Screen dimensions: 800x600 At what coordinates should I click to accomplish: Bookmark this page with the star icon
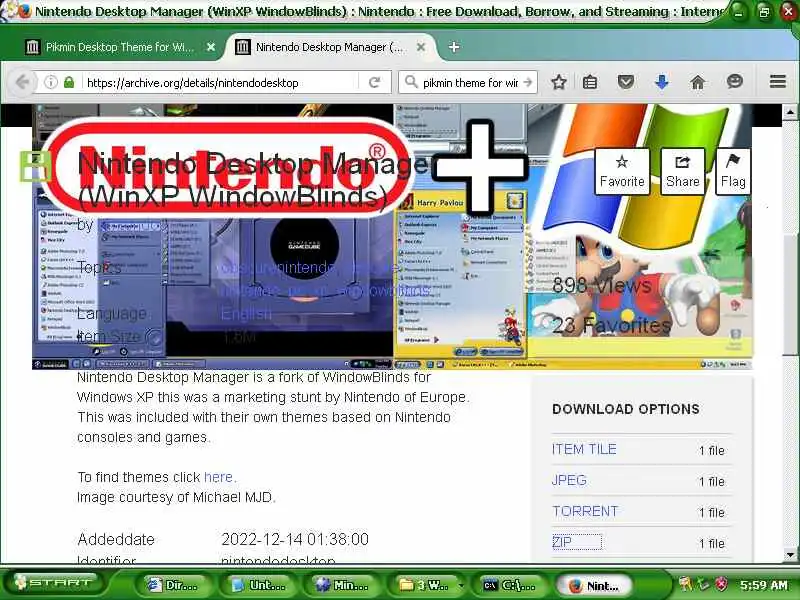click(559, 82)
